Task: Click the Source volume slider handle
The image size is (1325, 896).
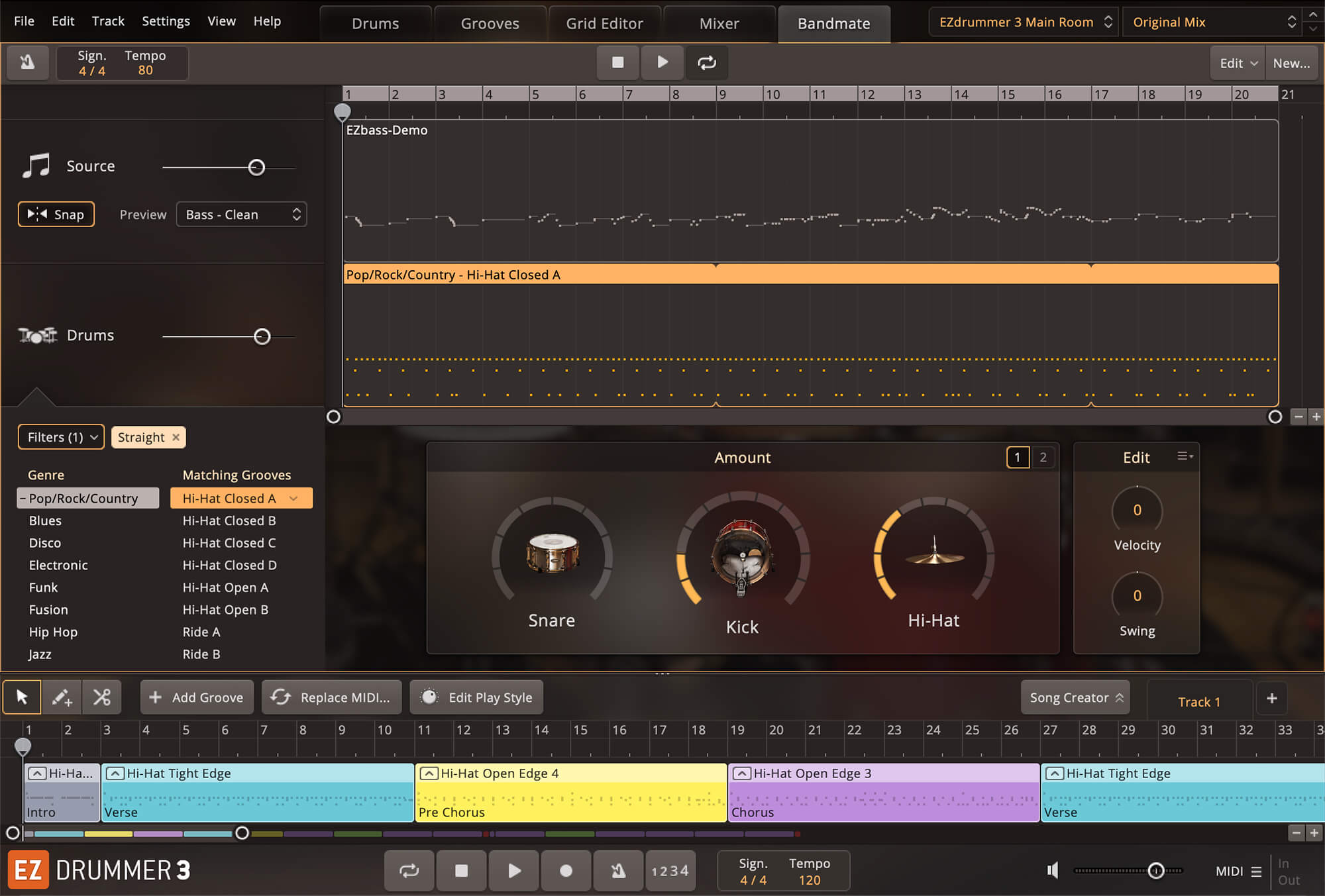Action: pos(256,168)
